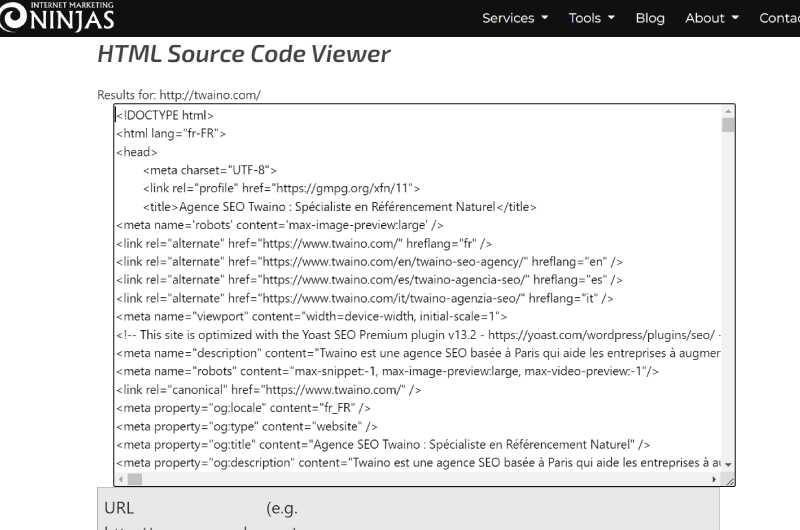The height and width of the screenshot is (530, 800).
Task: Go to the Blog page
Action: 650,18
